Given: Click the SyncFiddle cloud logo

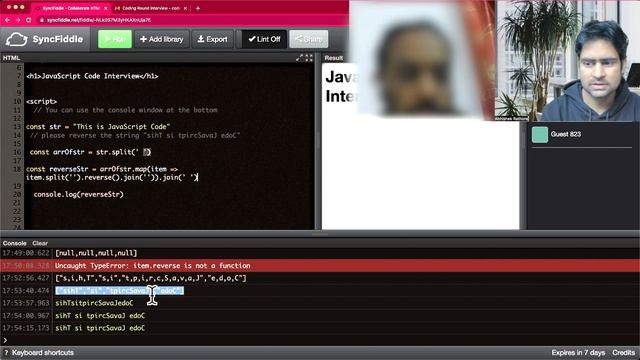Looking at the screenshot, I should [x=16, y=40].
